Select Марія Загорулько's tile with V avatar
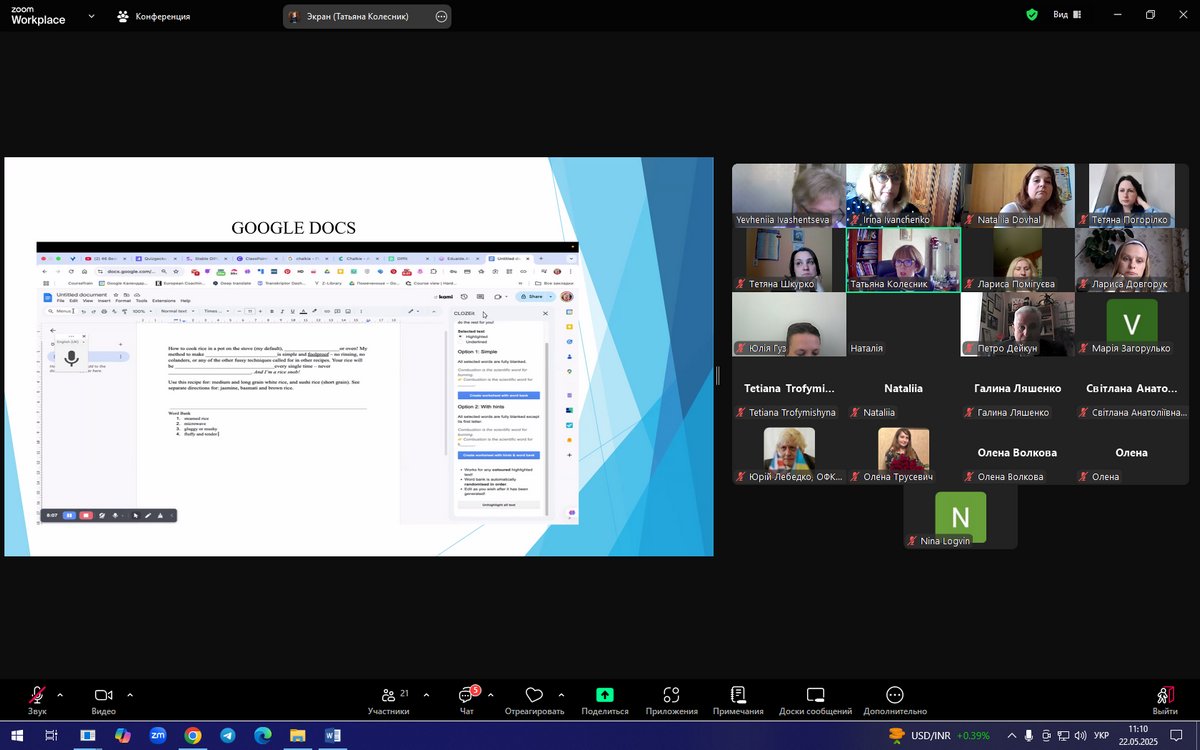Image resolution: width=1200 pixels, height=750 pixels. pos(1132,324)
